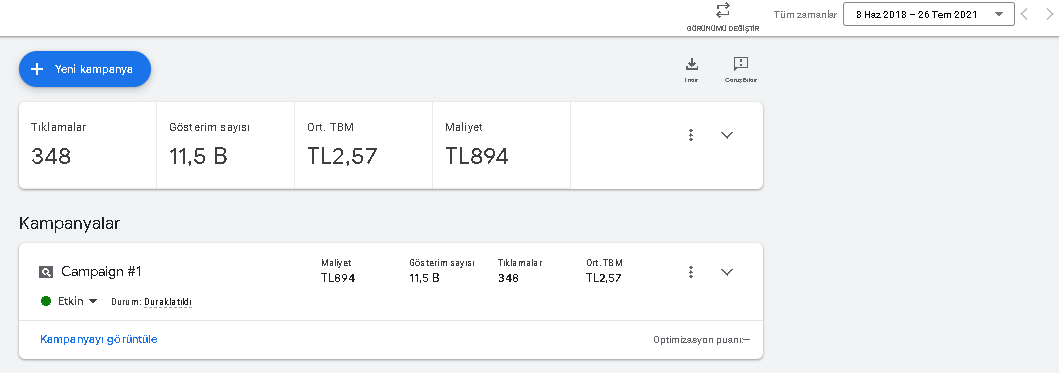
Task: Open the Etkin status dropdown arrow
Action: pyautogui.click(x=93, y=301)
